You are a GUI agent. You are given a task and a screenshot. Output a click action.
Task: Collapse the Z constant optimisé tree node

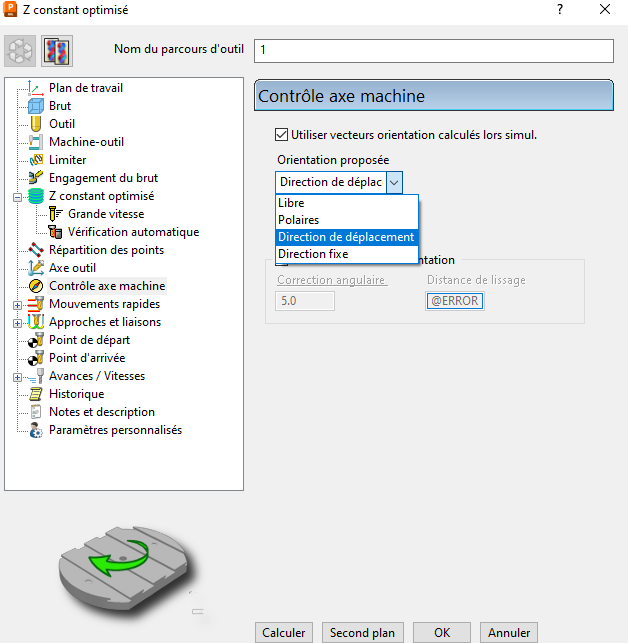click(x=17, y=197)
